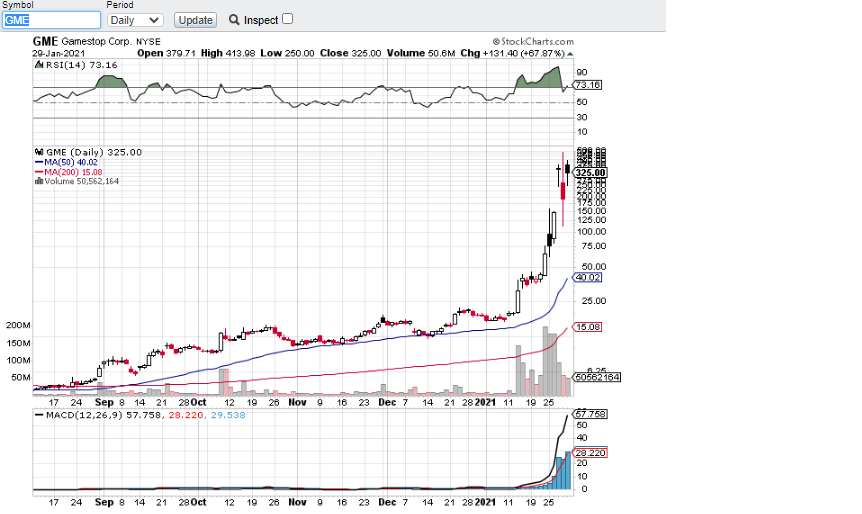Click the Volume 50,562,164 legend text
This screenshot has height=514, width=862.
click(x=81, y=181)
